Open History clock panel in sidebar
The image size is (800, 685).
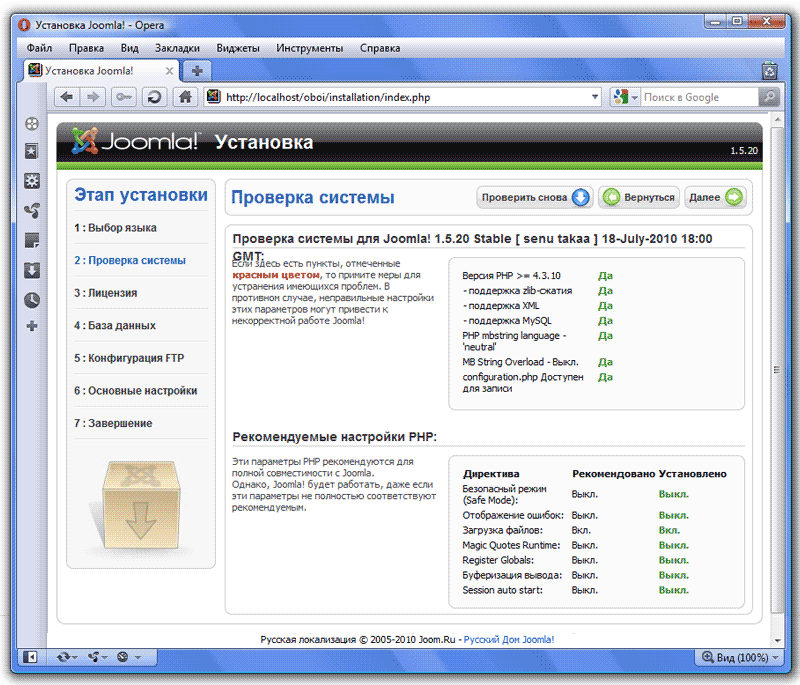32,299
